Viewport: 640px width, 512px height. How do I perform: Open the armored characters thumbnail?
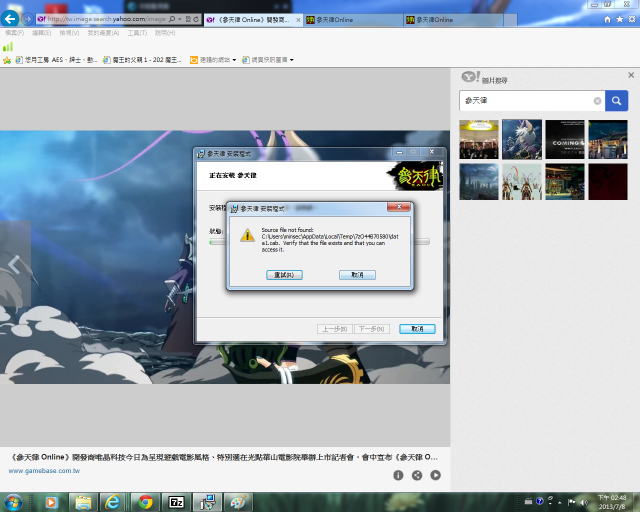coord(522,182)
